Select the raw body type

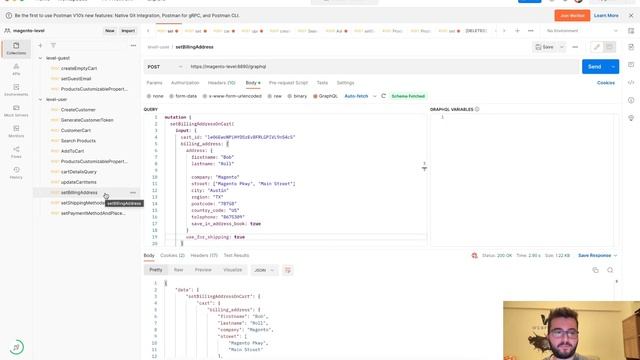point(275,96)
